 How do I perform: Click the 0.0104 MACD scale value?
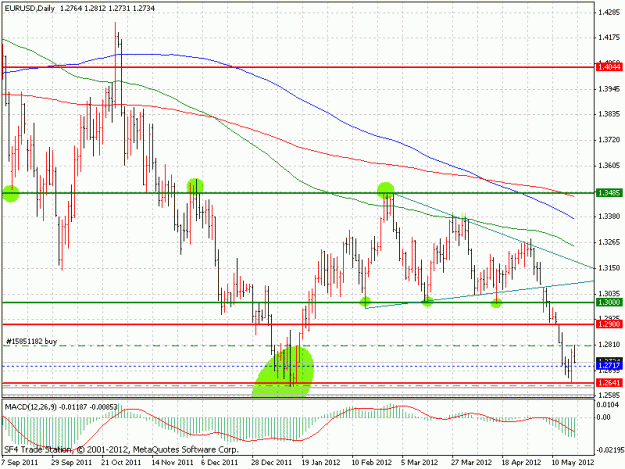(x=608, y=405)
